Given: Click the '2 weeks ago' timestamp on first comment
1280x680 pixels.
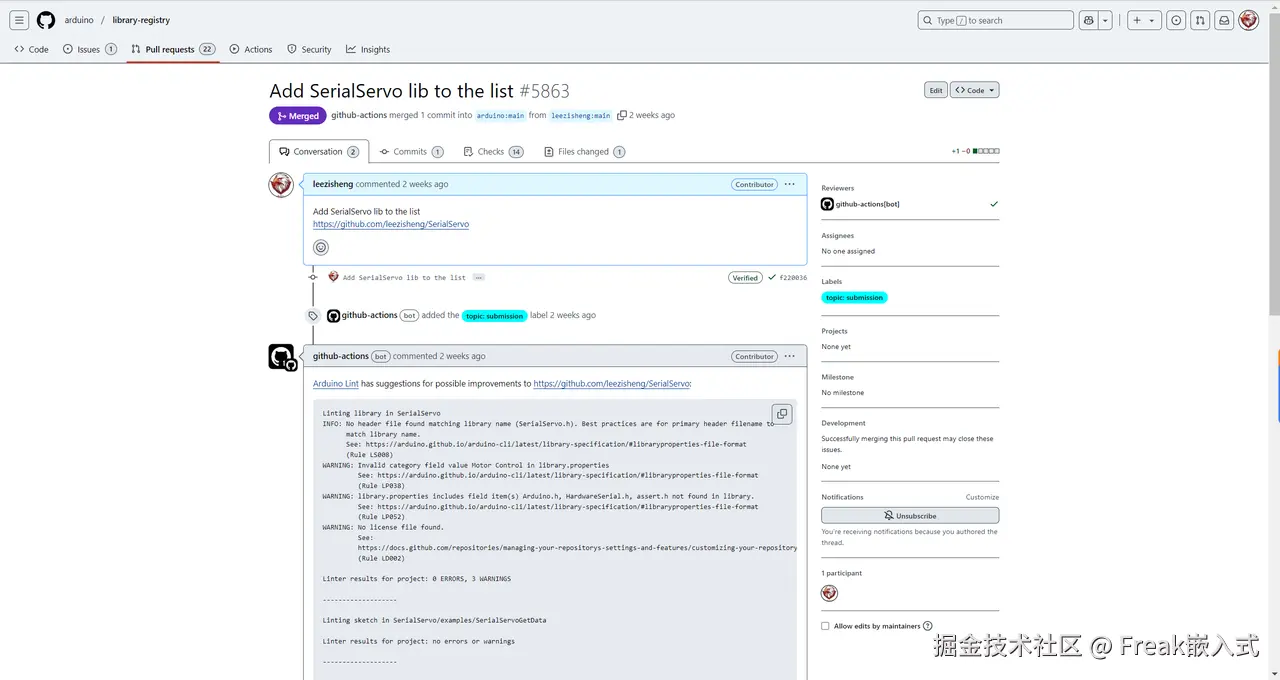Looking at the screenshot, I should point(425,184).
